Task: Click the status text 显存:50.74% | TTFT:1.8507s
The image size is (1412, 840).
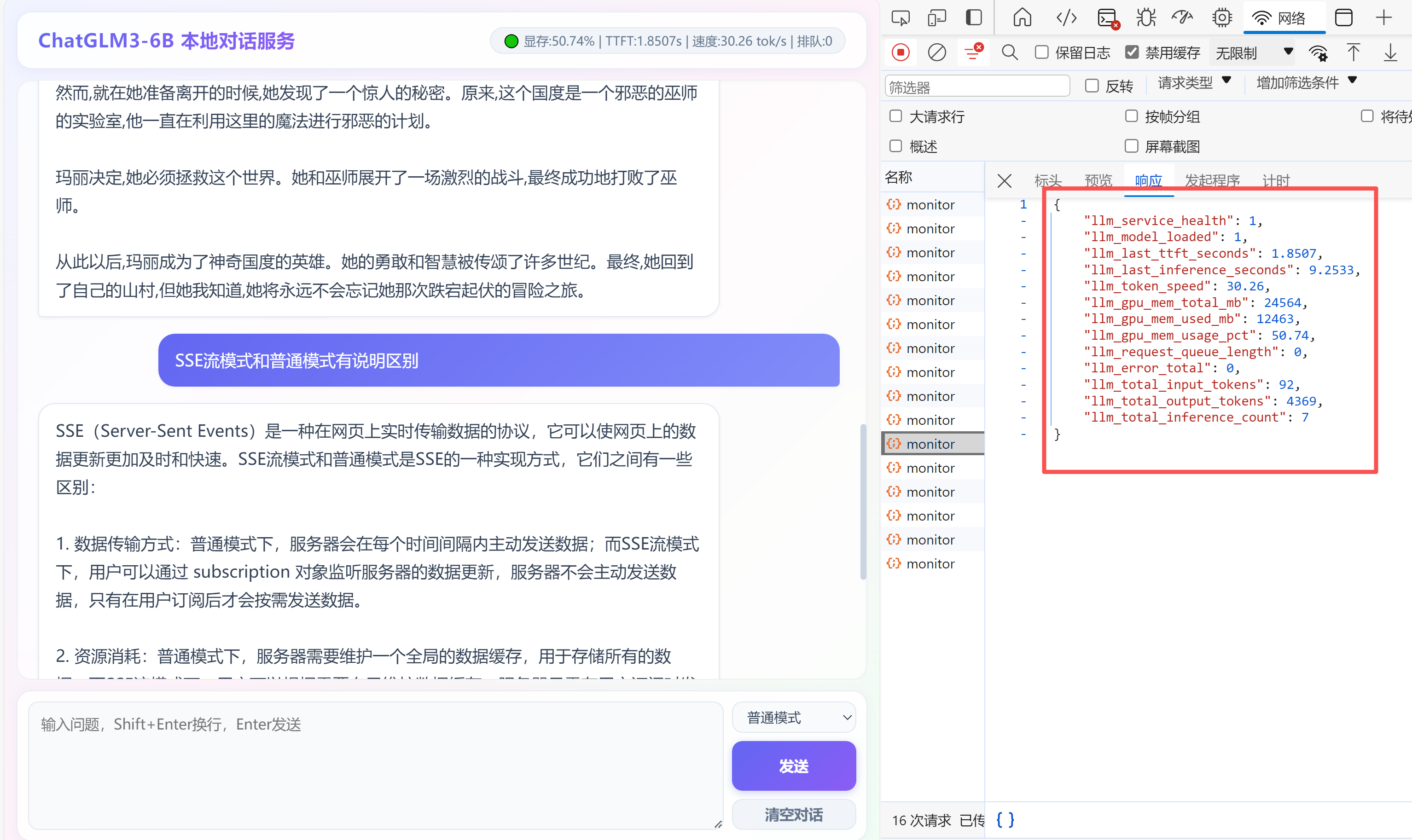Action: point(603,41)
